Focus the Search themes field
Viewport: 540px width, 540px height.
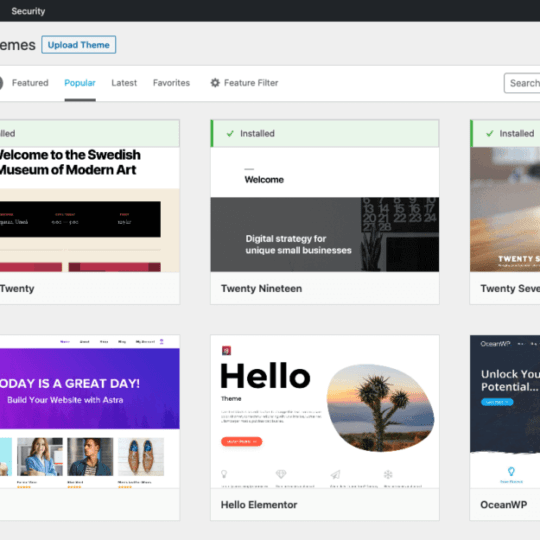(x=522, y=83)
